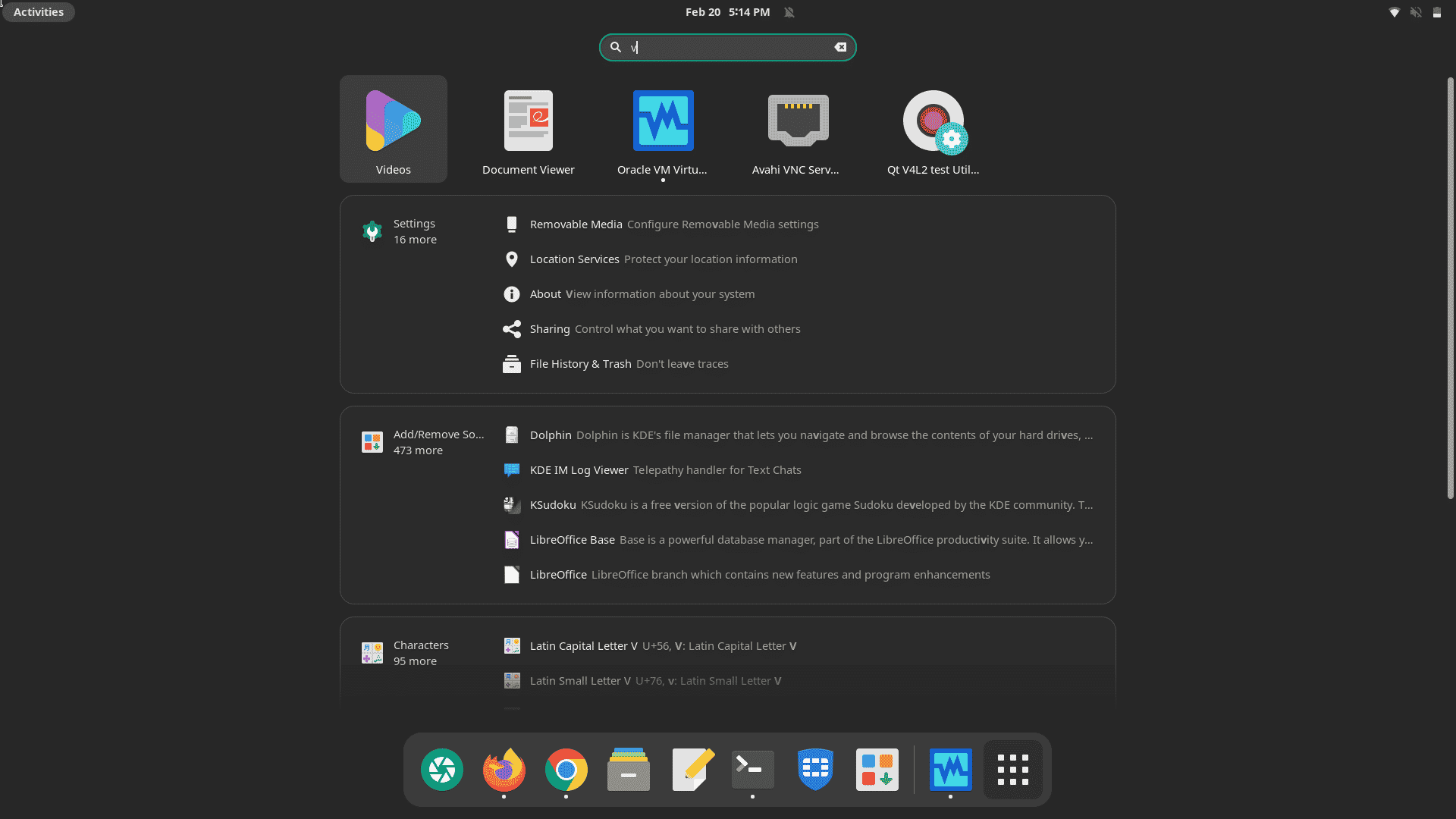1456x819 pixels.
Task: Open Document Viewer application
Action: point(528,129)
